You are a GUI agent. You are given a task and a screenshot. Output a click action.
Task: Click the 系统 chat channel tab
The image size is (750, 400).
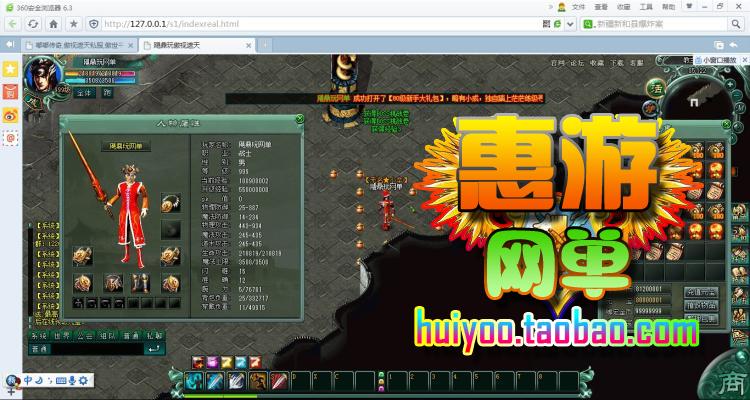39,336
